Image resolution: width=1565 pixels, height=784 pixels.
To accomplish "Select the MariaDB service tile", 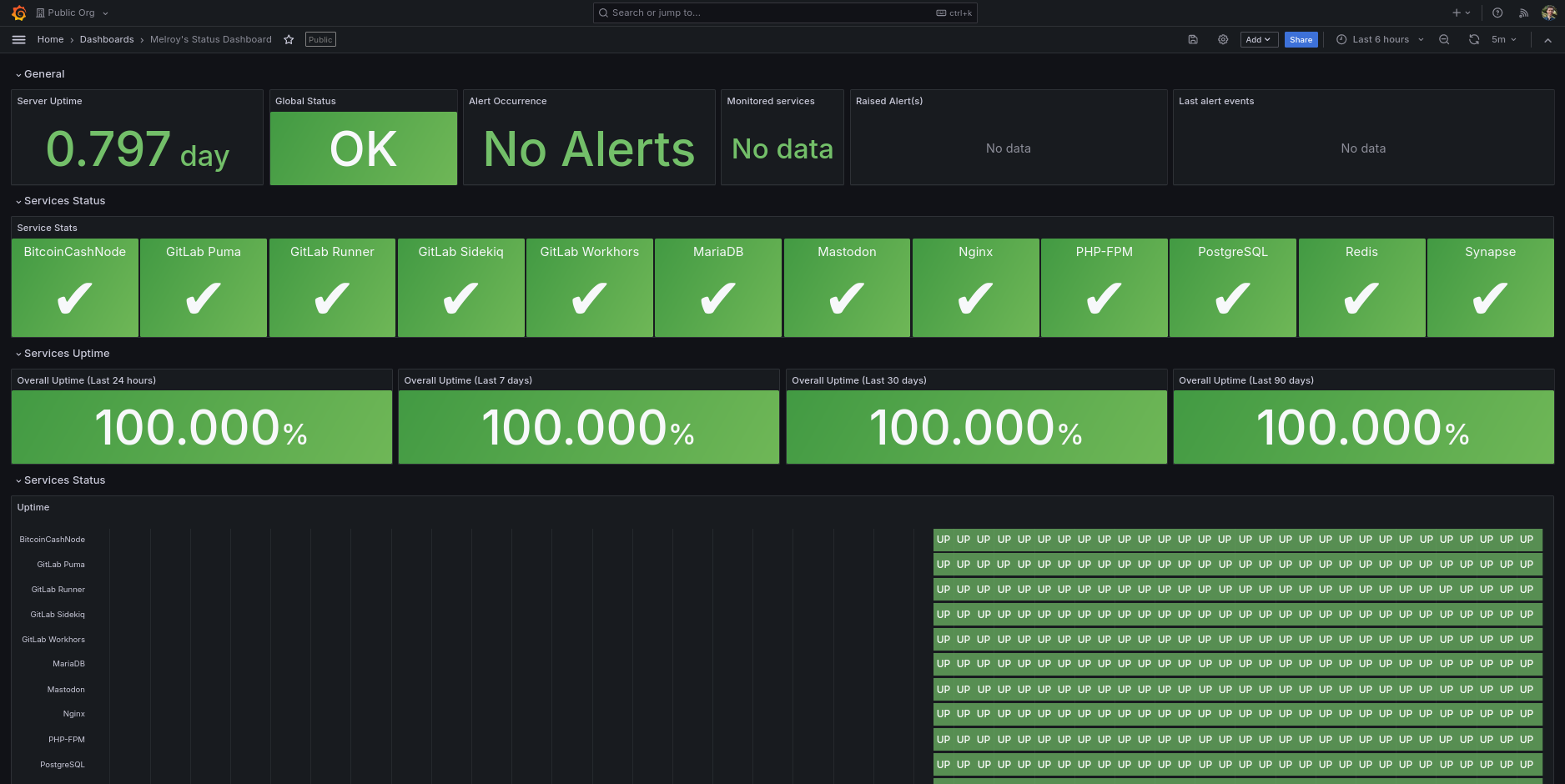I will point(718,288).
